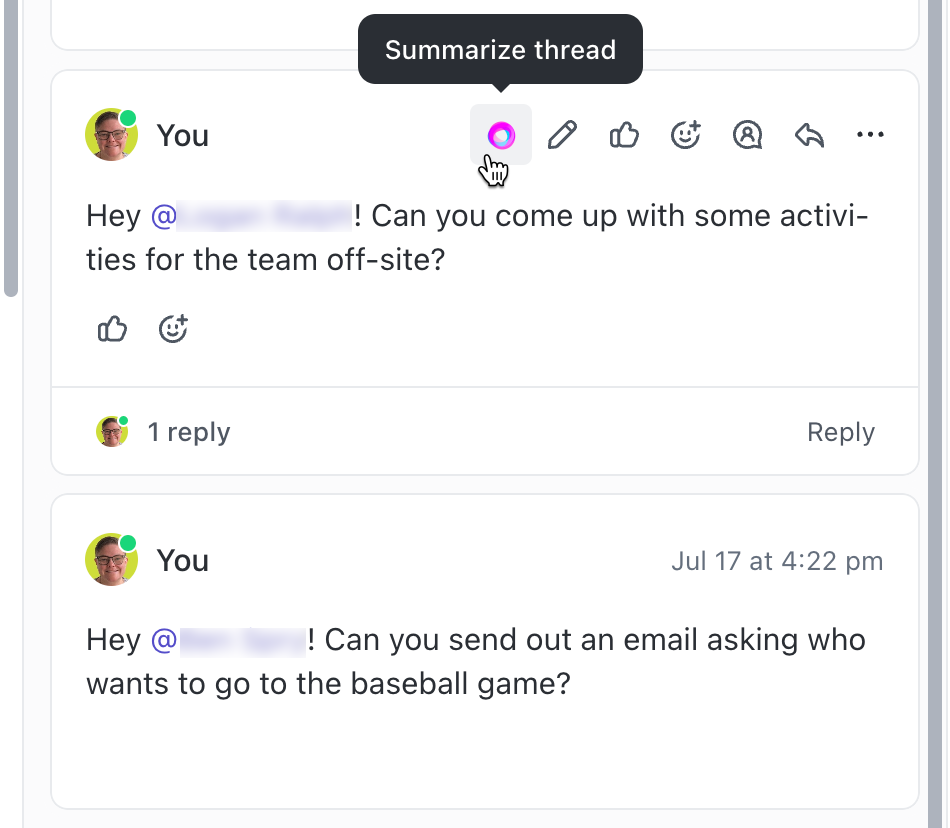
Task: Click the Summarize thread AI icon
Action: click(x=501, y=135)
